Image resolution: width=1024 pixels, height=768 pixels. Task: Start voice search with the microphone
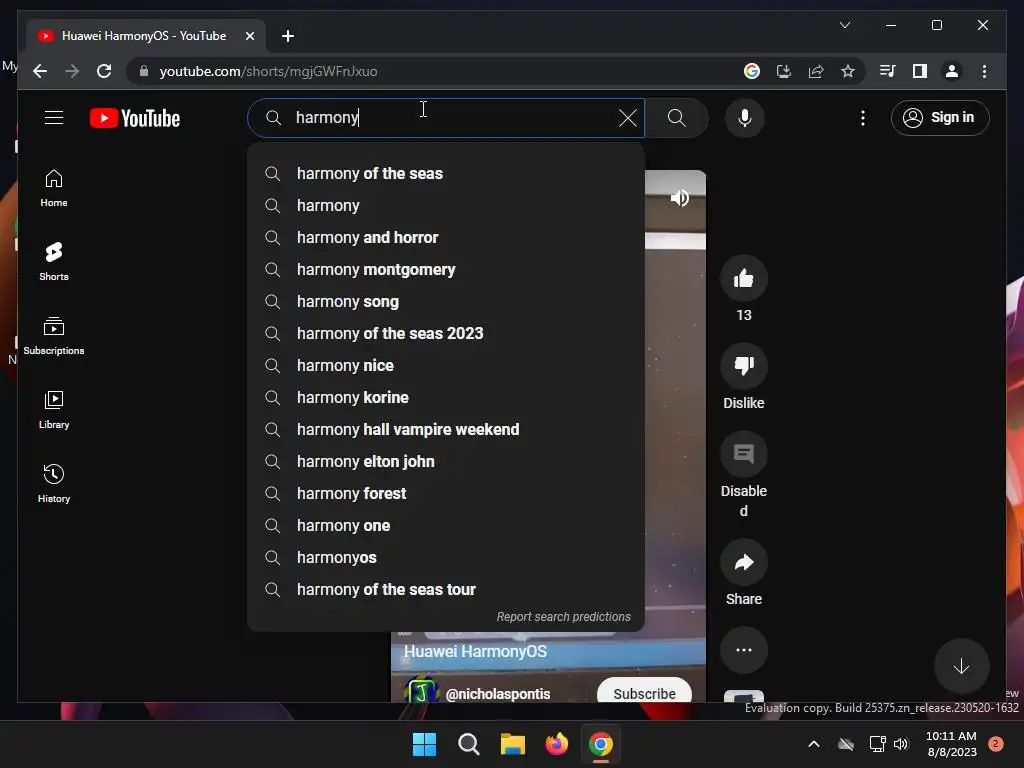click(x=744, y=118)
